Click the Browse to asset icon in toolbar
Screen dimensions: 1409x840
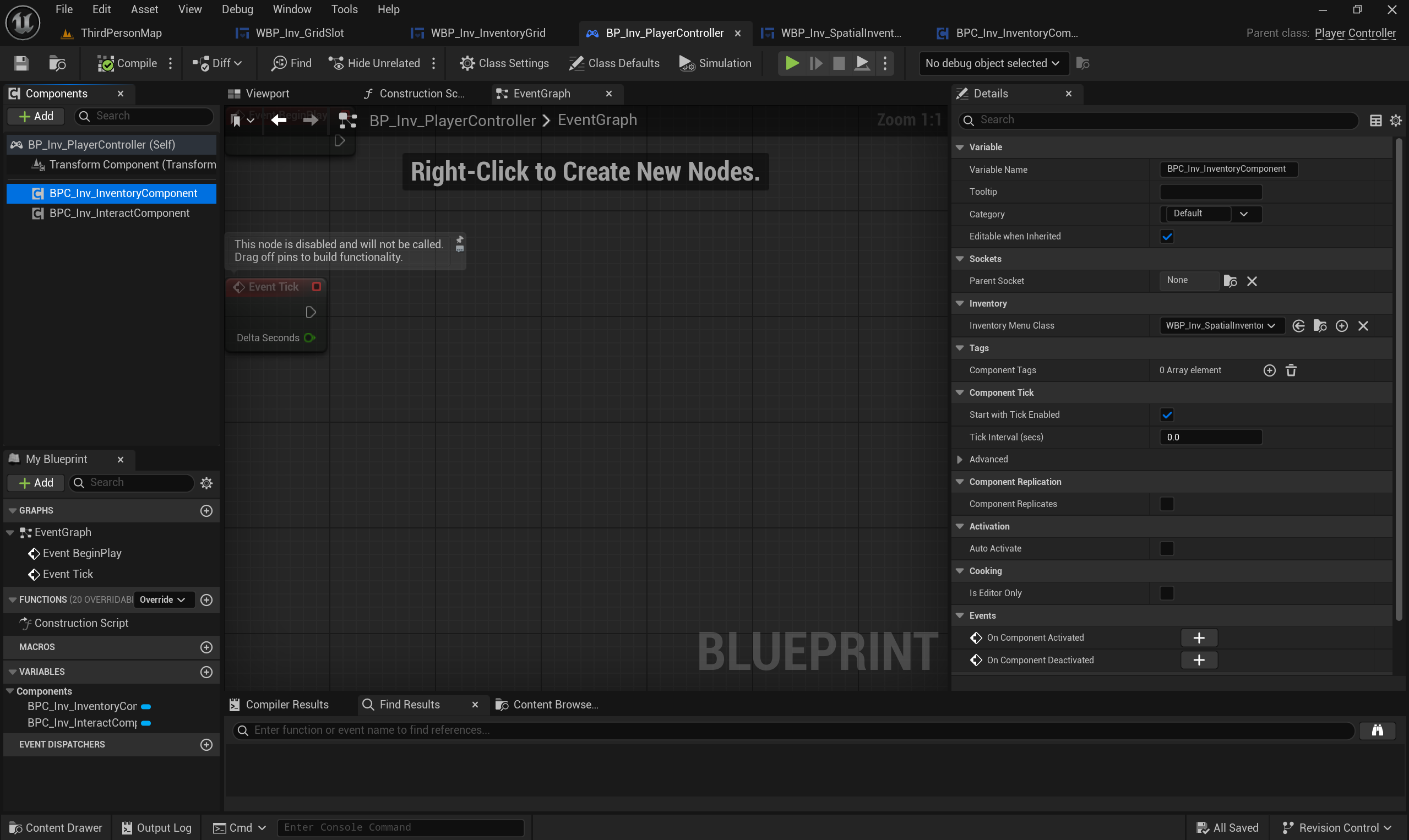click(57, 63)
